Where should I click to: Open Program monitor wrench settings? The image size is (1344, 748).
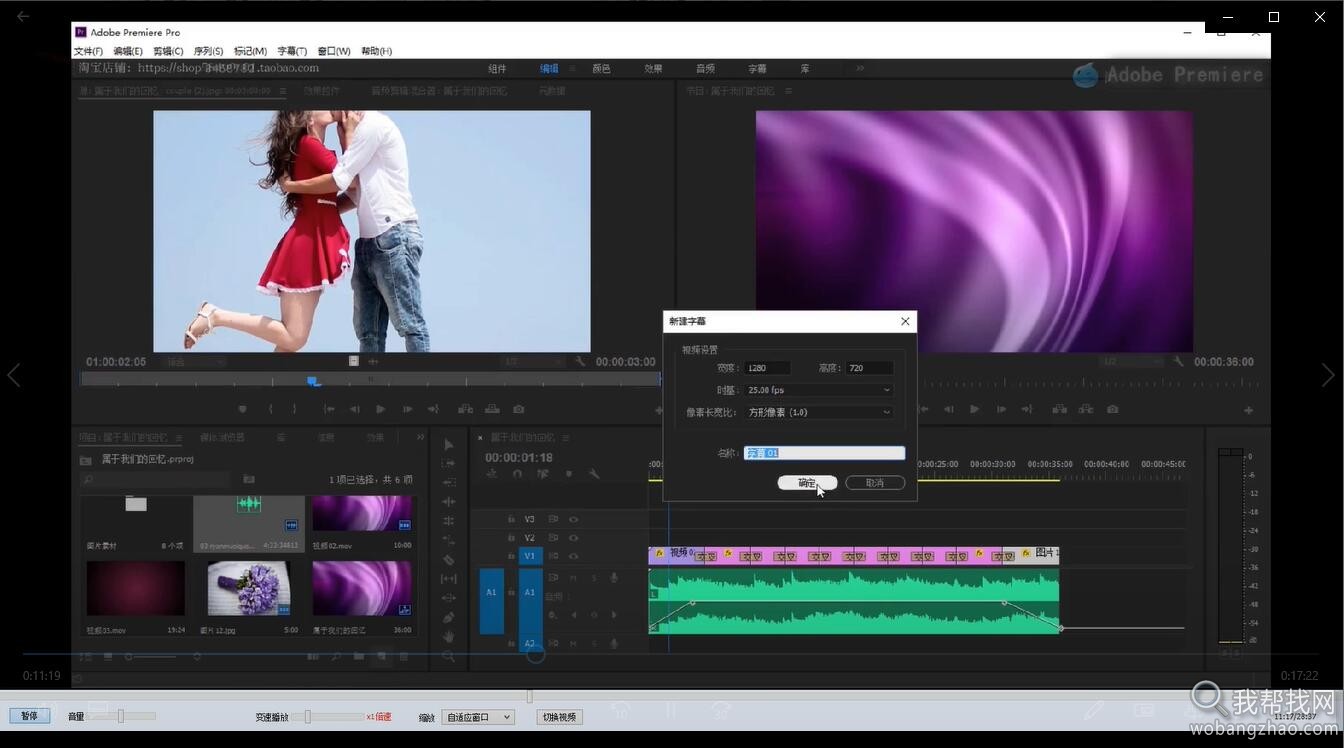1178,362
